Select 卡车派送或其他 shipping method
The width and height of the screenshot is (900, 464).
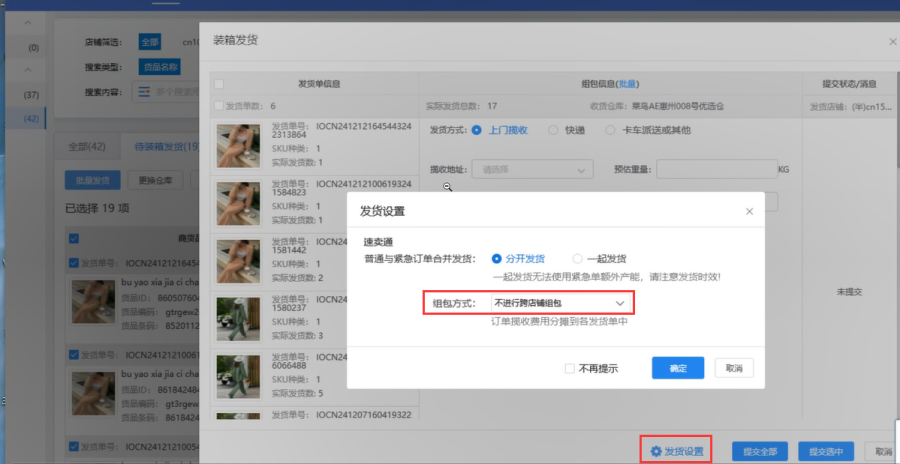point(648,130)
